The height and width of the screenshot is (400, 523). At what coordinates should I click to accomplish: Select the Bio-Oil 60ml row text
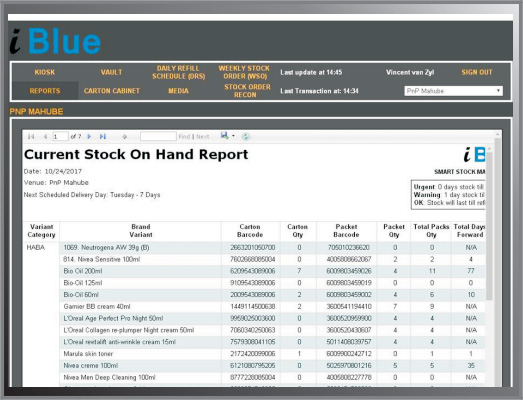[81, 295]
